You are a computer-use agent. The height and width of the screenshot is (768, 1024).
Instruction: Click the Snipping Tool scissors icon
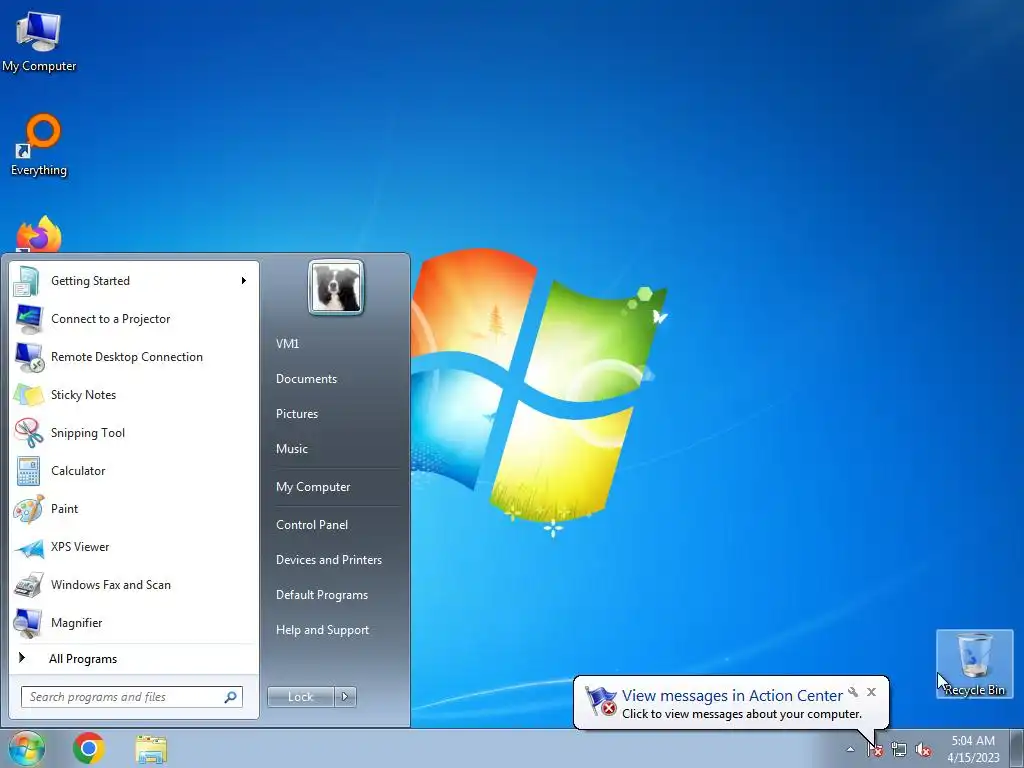(x=27, y=433)
